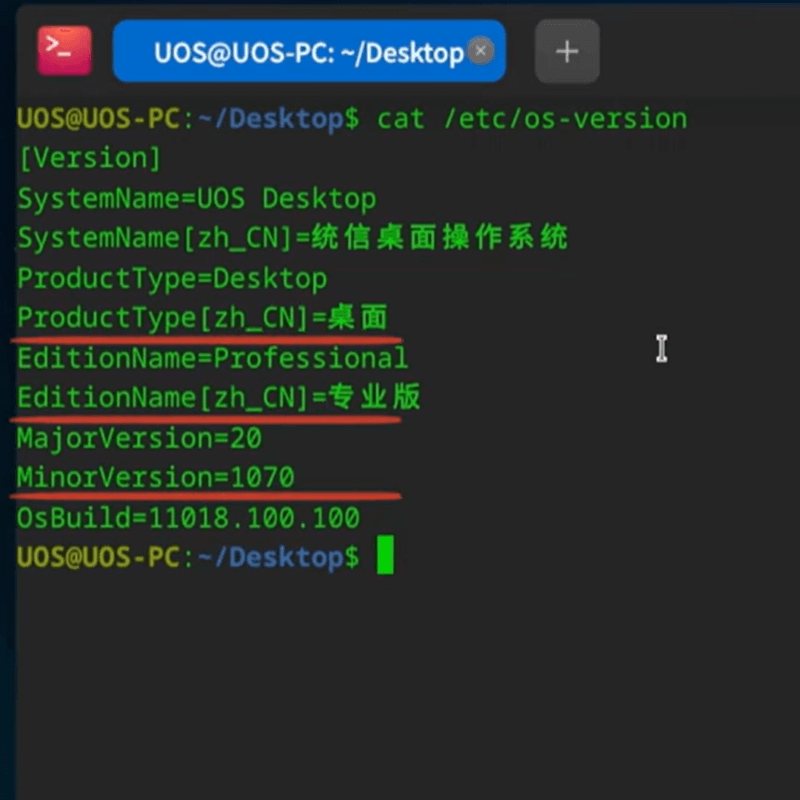Click the first UOS@UOS-PC prompt text
Screen dimensions: 800x800
[x=98, y=119]
